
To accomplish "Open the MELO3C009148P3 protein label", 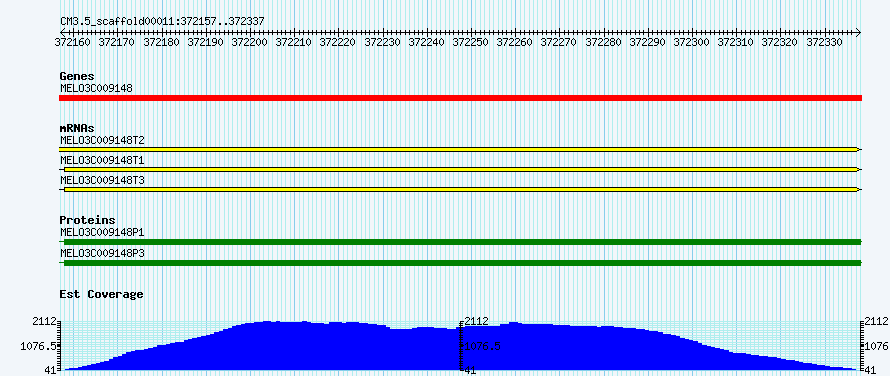I will (102, 253).
